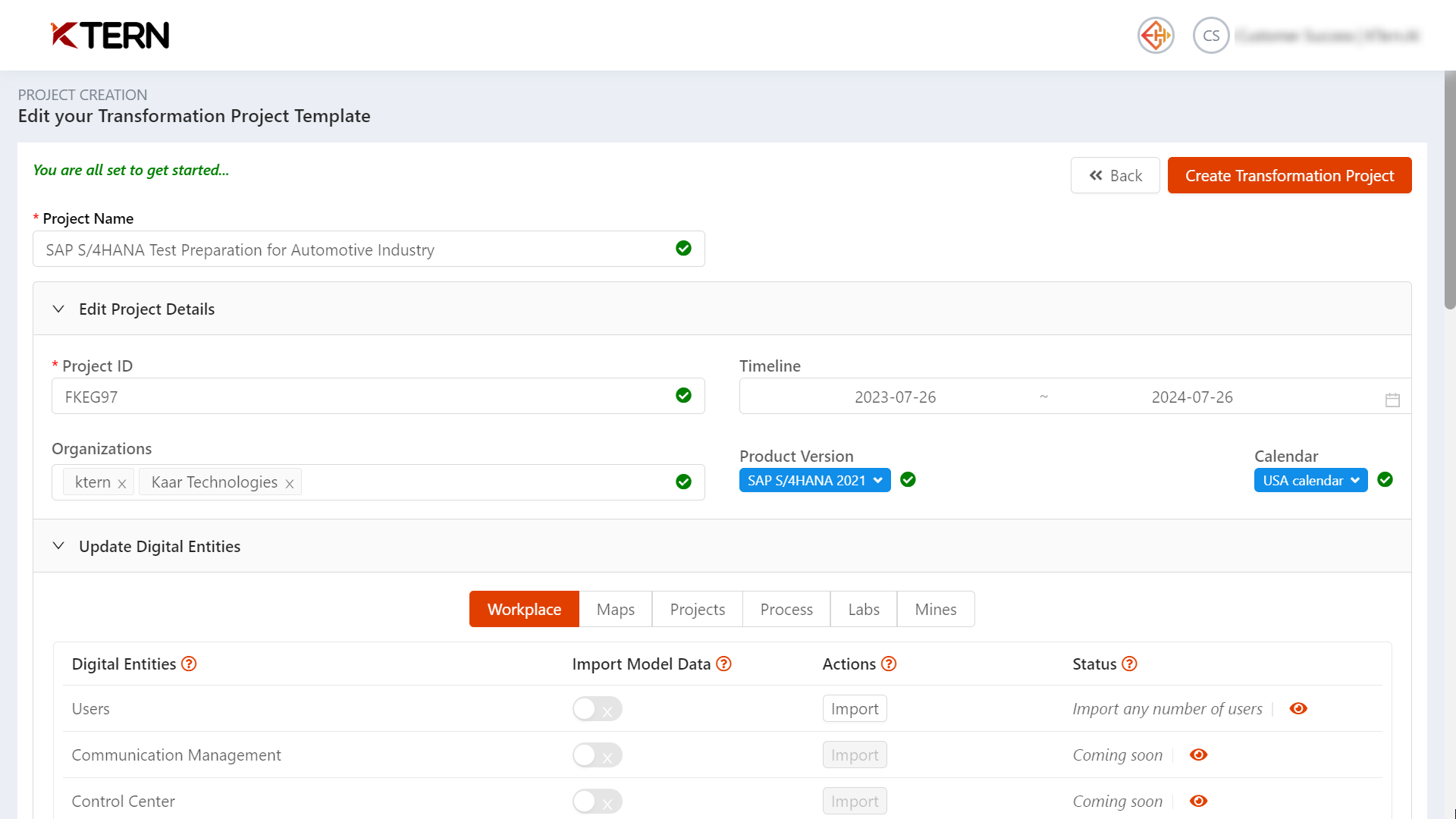Click Import button for Users
1456x819 pixels.
(x=855, y=708)
